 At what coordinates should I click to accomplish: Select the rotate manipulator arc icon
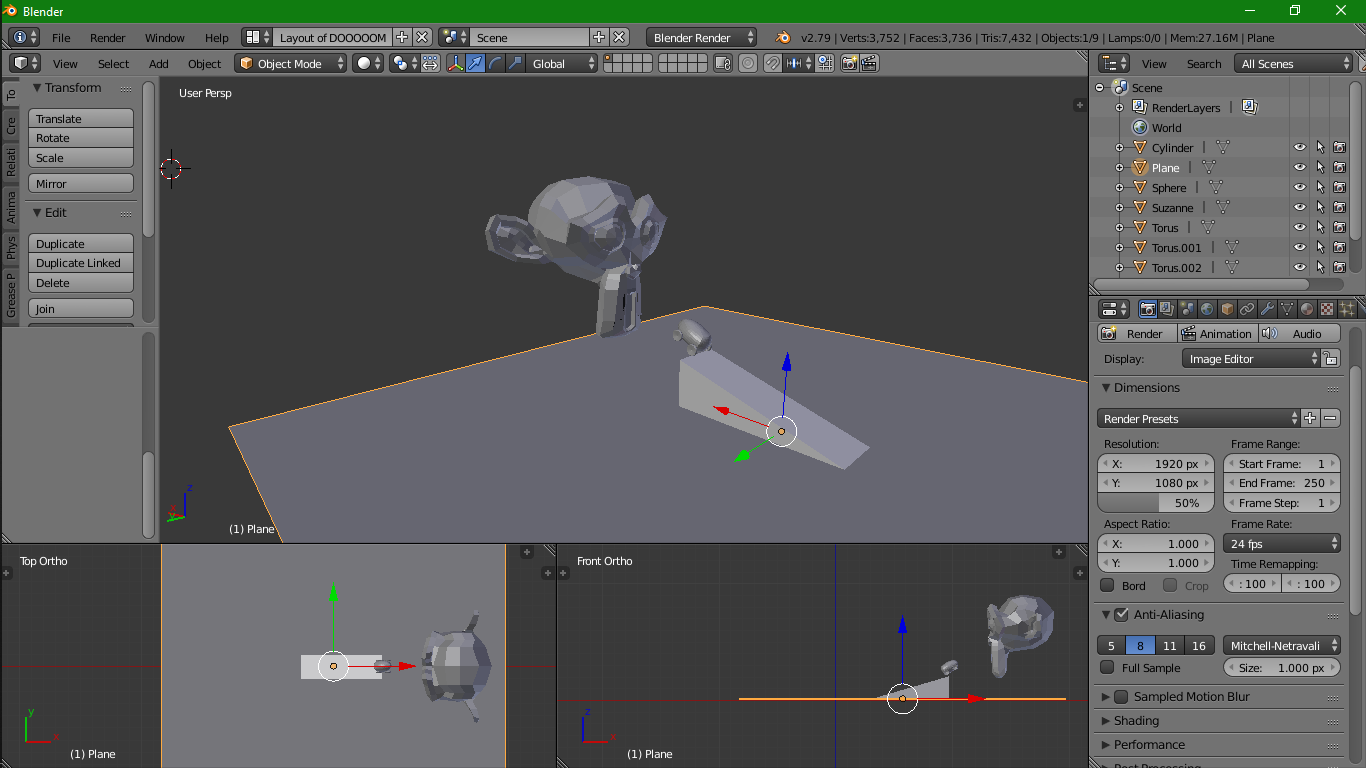pyautogui.click(x=496, y=63)
